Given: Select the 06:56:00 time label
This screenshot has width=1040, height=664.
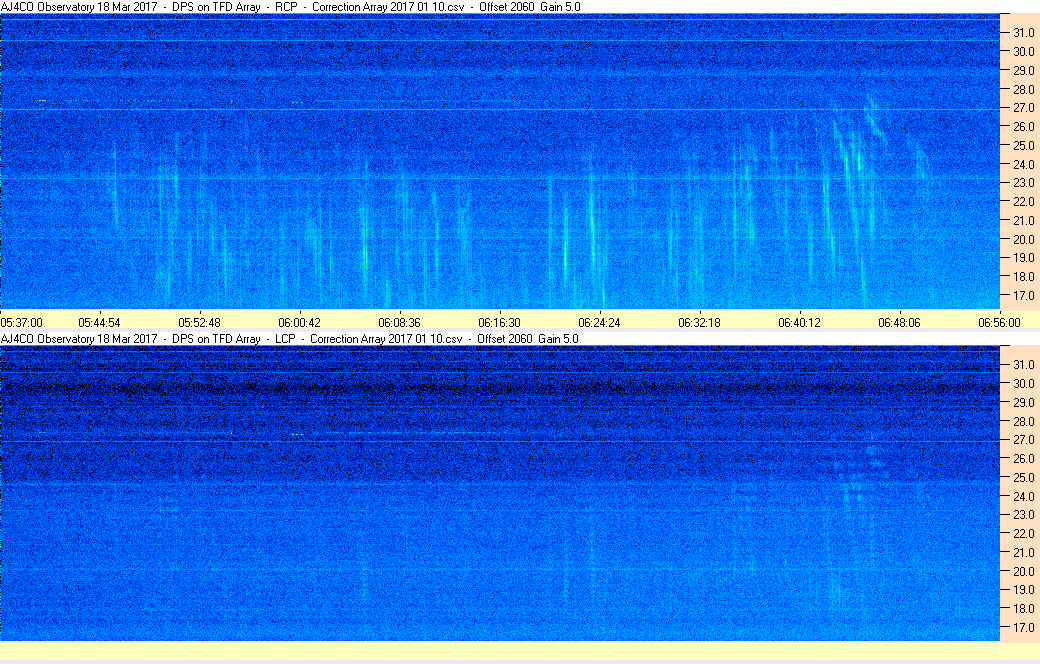Looking at the screenshot, I should [1000, 323].
